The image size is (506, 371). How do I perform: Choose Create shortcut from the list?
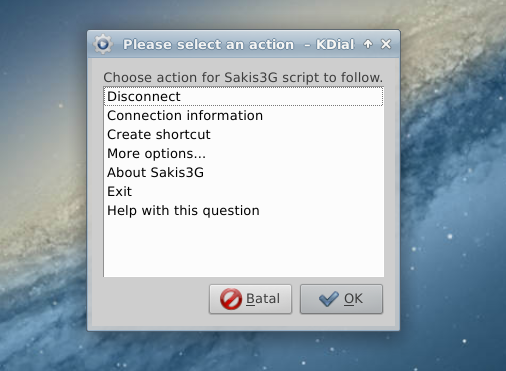244,134
